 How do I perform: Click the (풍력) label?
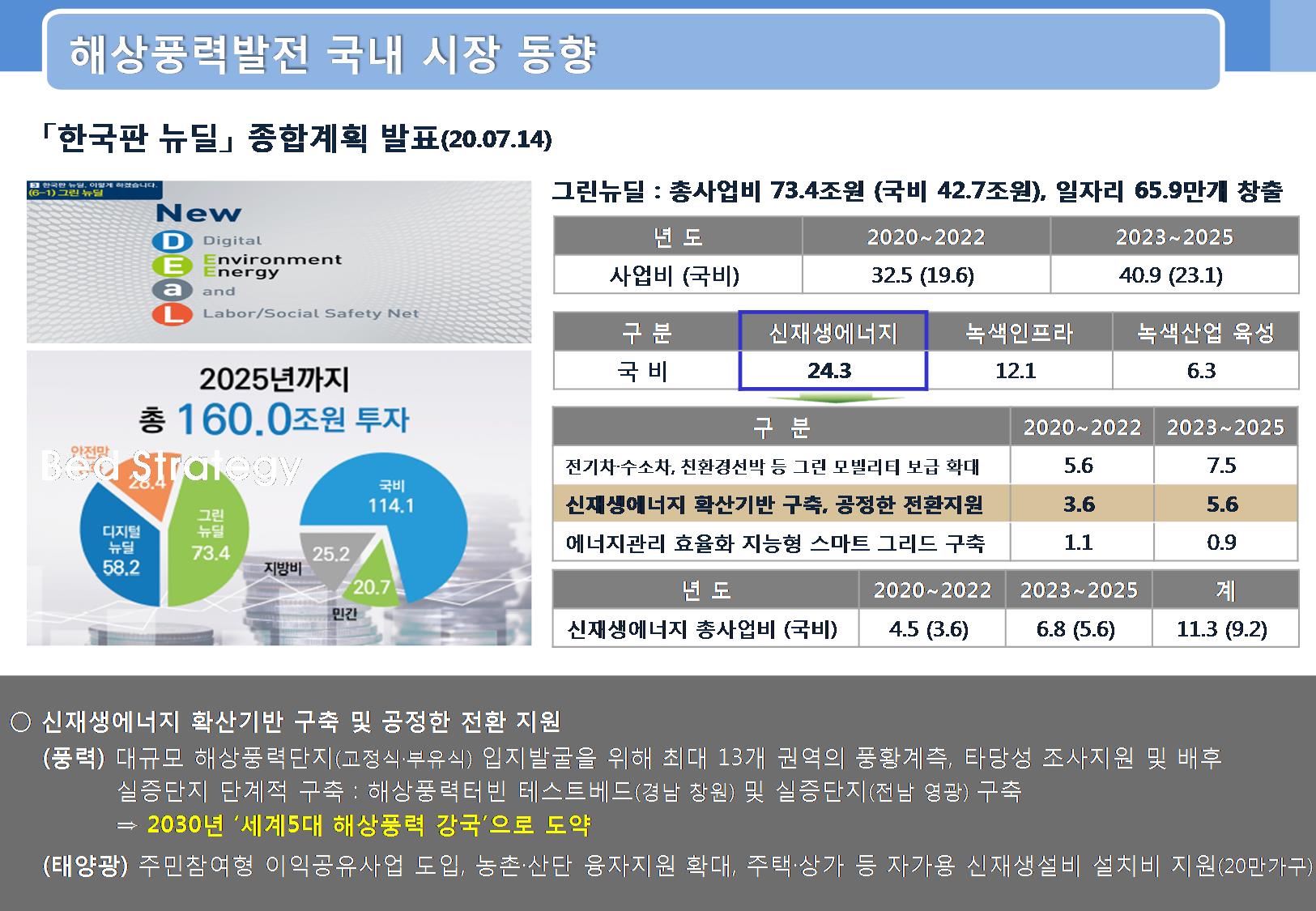pos(74,758)
